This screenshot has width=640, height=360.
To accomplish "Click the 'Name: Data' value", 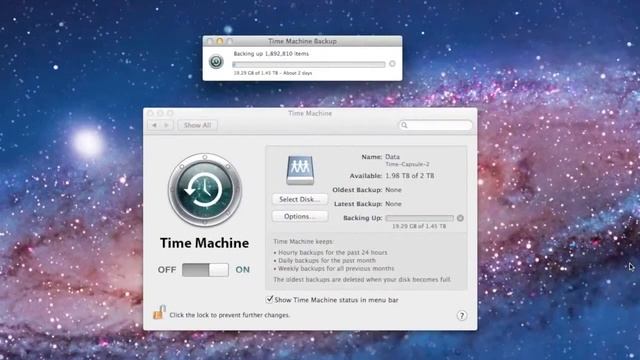I will click(x=392, y=157).
